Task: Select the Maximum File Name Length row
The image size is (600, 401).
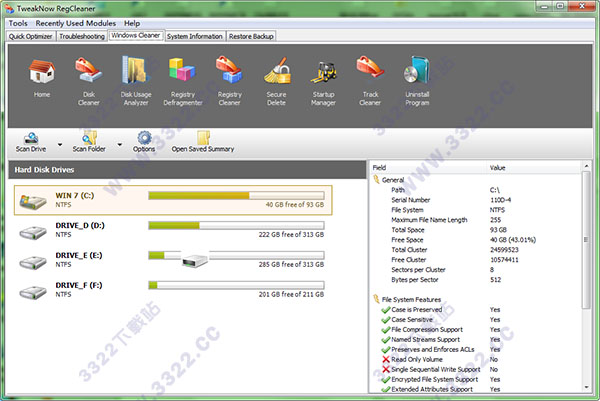Action: pyautogui.click(x=476, y=220)
